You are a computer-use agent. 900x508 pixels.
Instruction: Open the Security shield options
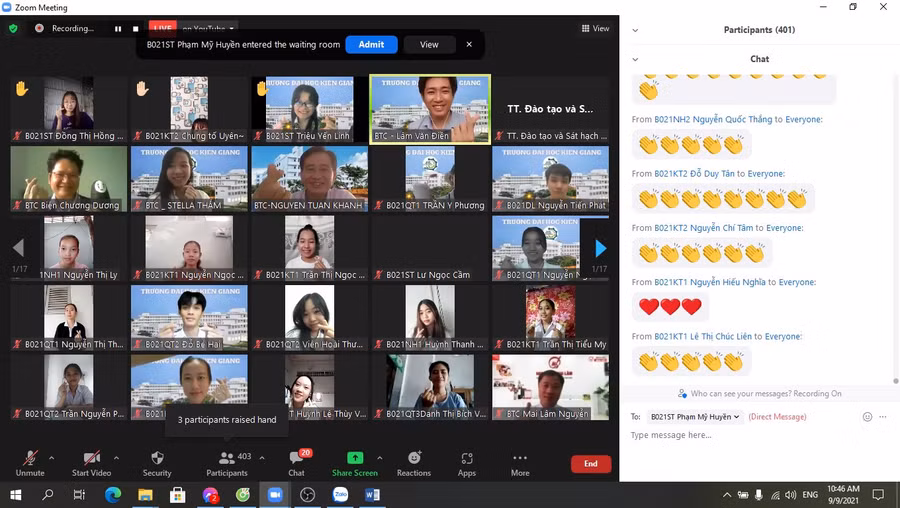coord(157,457)
